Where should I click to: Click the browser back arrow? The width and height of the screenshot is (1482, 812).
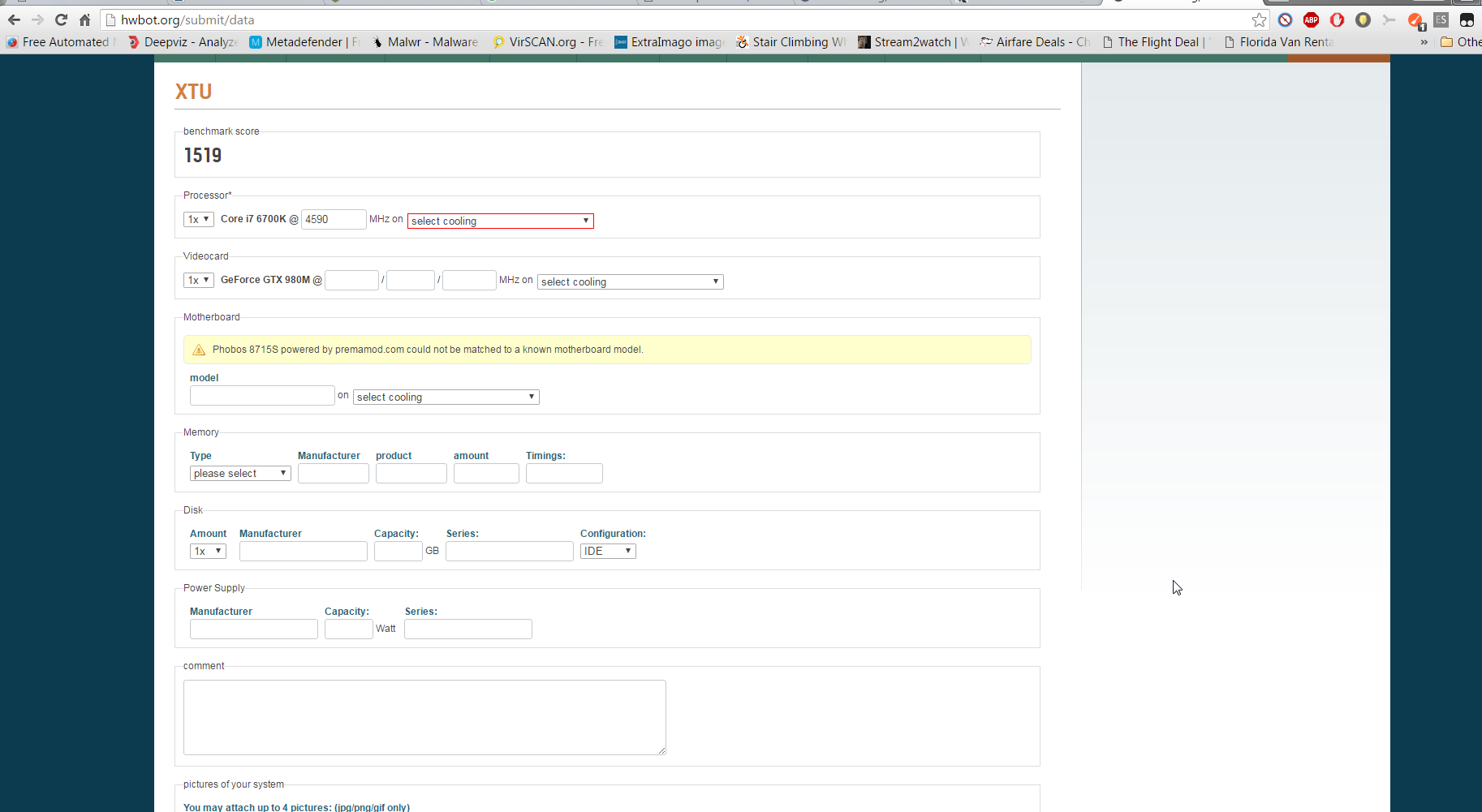click(14, 19)
